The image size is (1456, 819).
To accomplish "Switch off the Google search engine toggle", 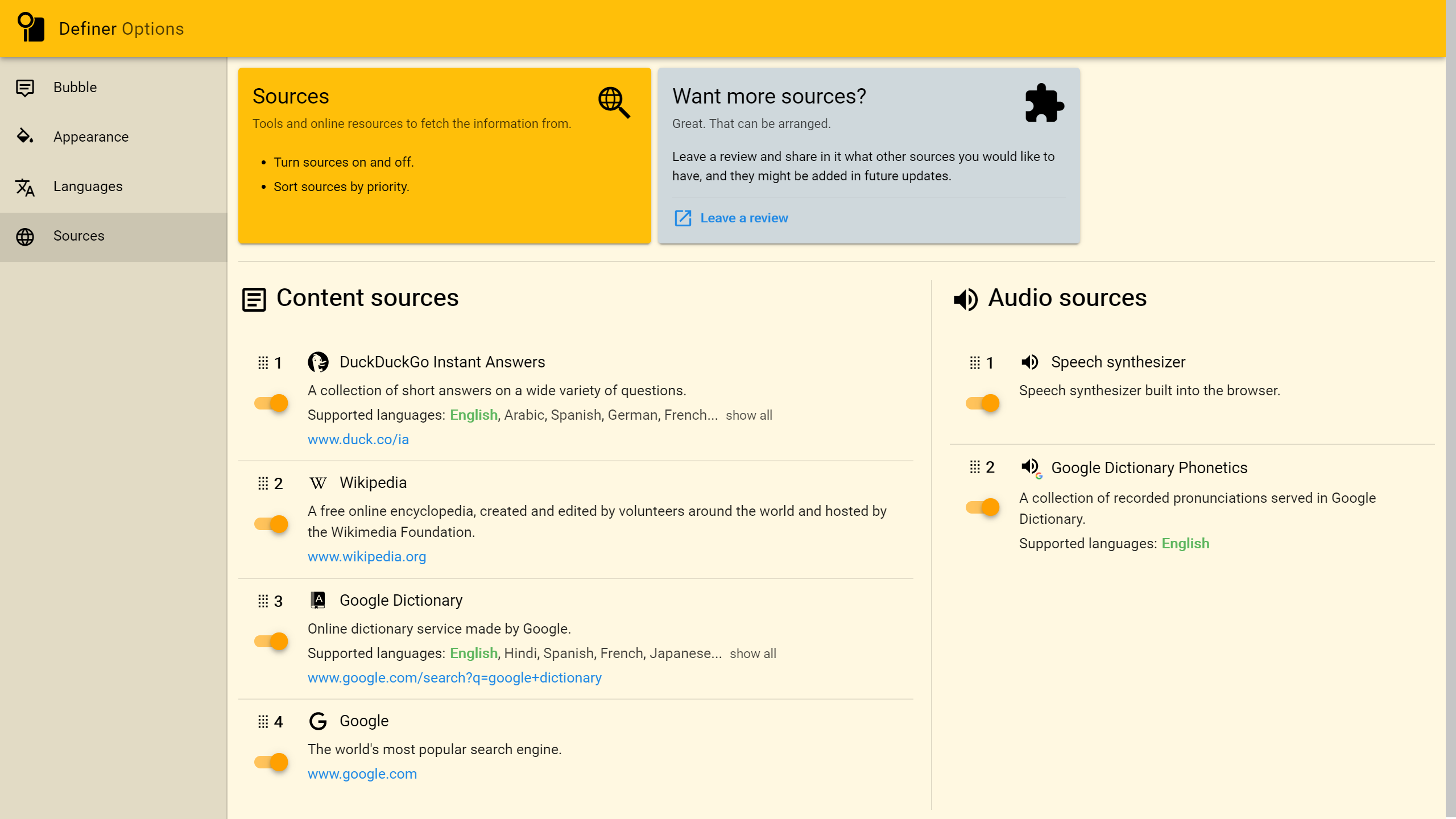I will (x=271, y=762).
